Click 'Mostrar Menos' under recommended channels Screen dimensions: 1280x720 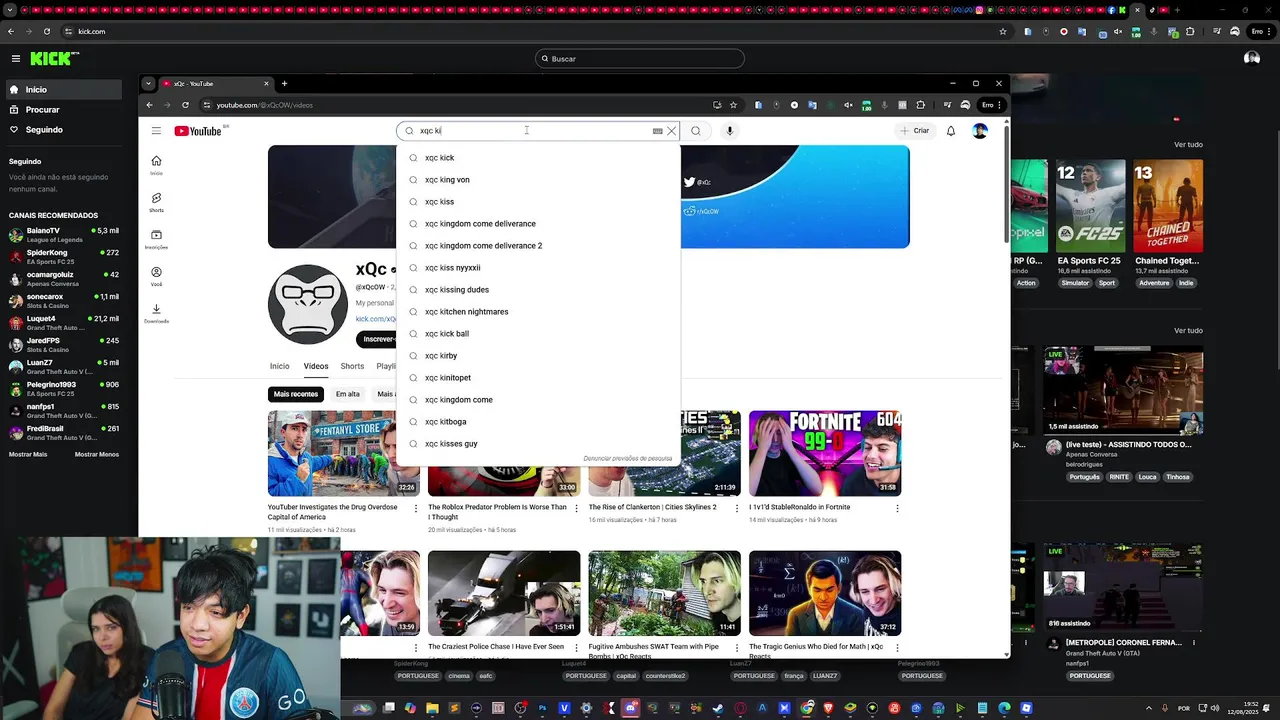pos(97,454)
